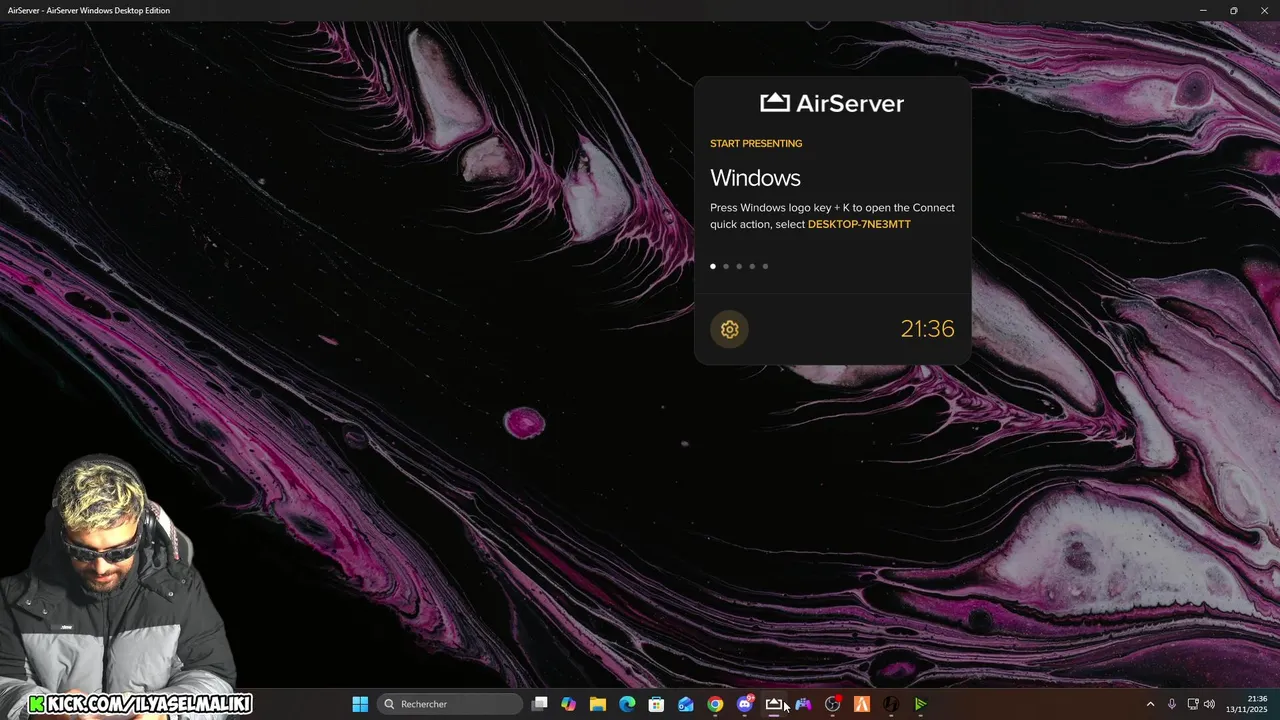
Task: Open AirServer settings with the gear icon
Action: click(729, 329)
